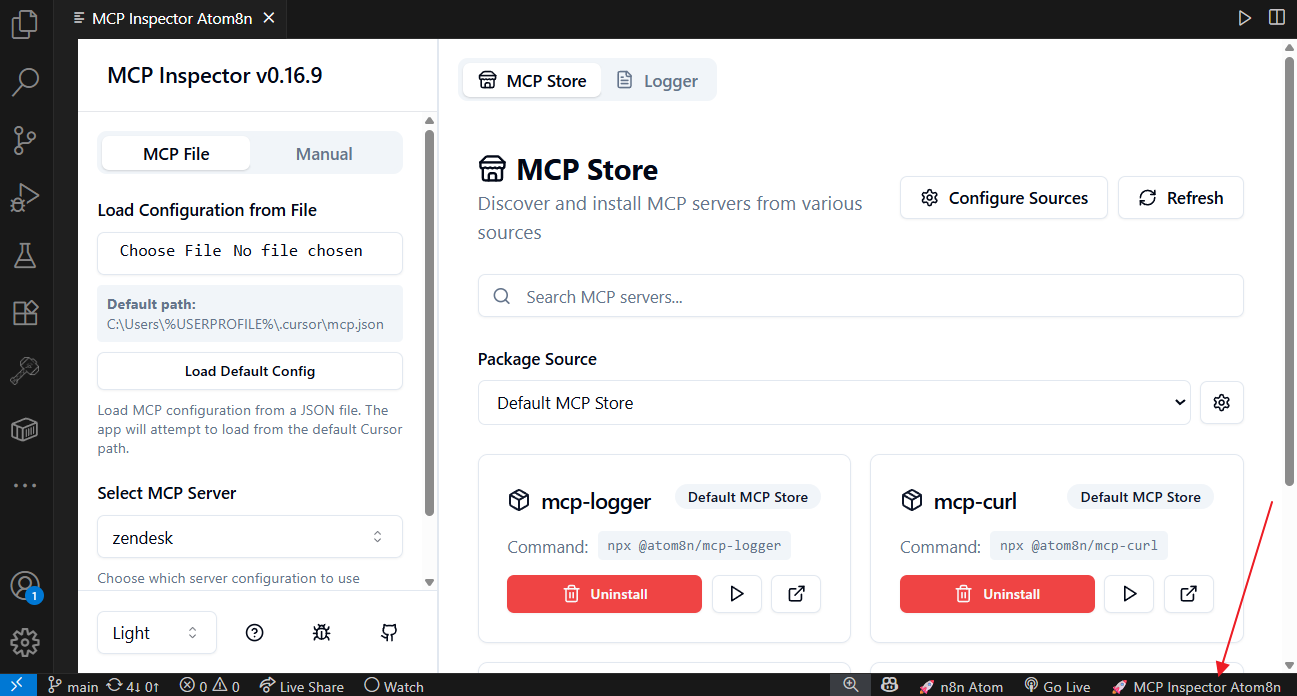Click the mcp-logger card title
This screenshot has height=696, width=1297.
[x=596, y=501]
